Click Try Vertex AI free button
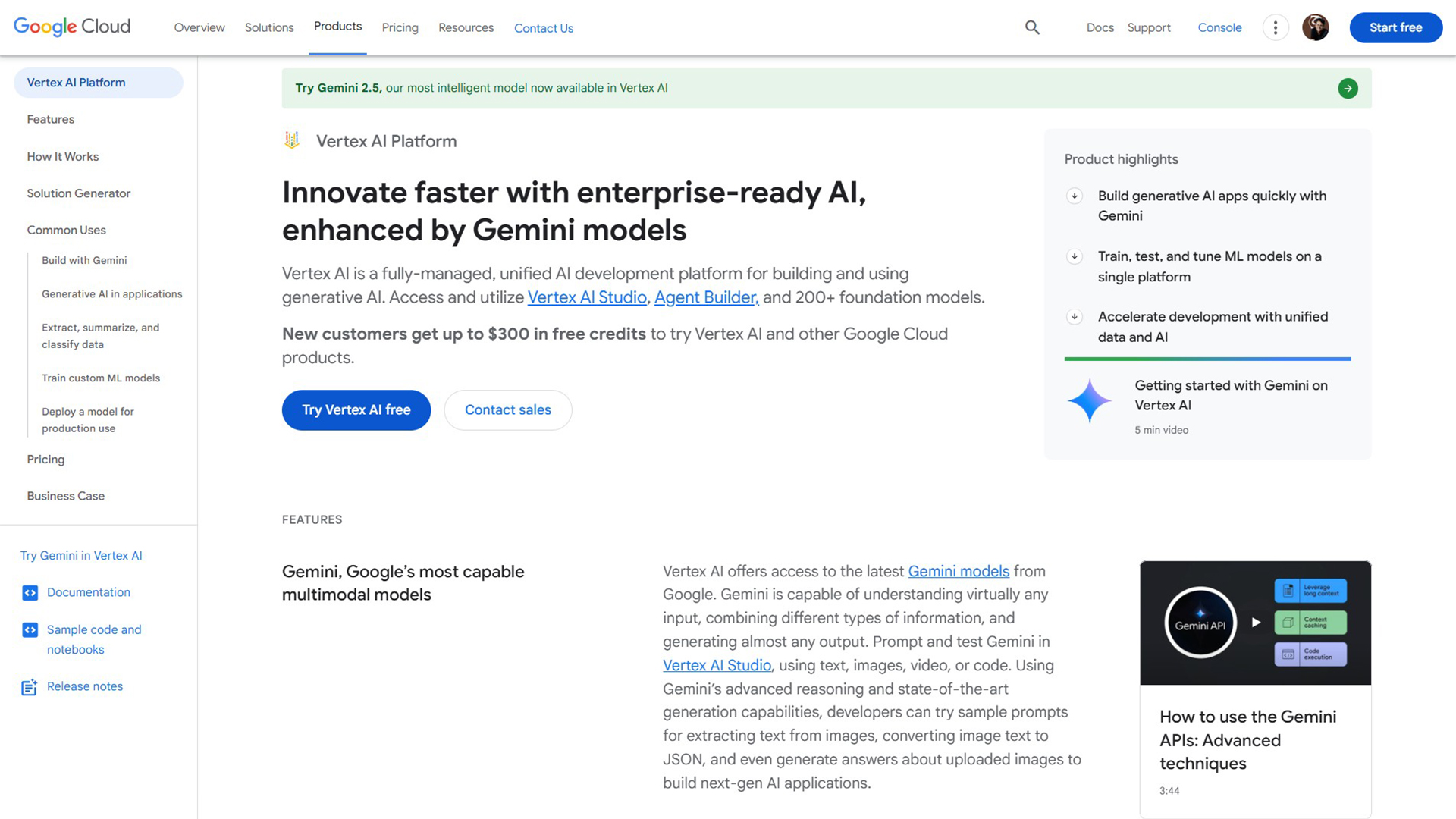Viewport: 1456px width, 819px height. coord(356,410)
